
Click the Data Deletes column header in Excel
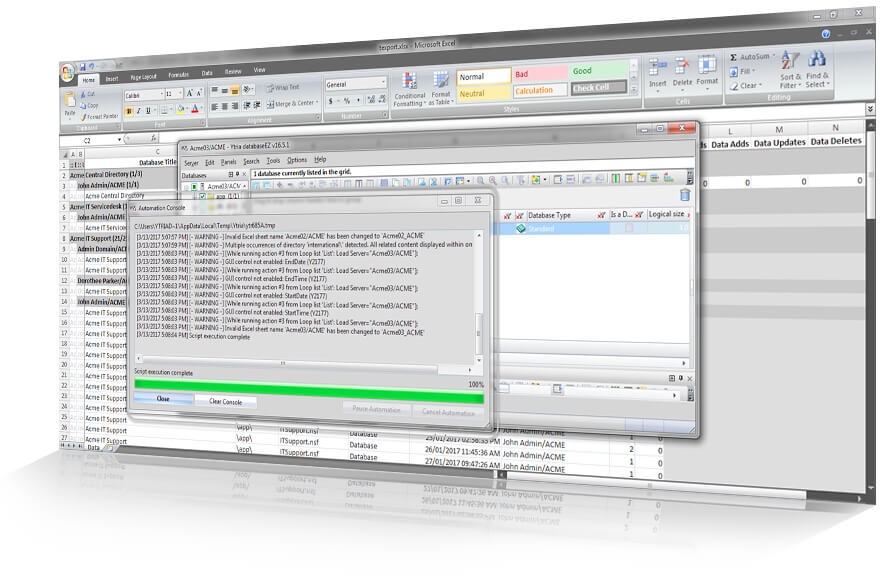(x=835, y=141)
